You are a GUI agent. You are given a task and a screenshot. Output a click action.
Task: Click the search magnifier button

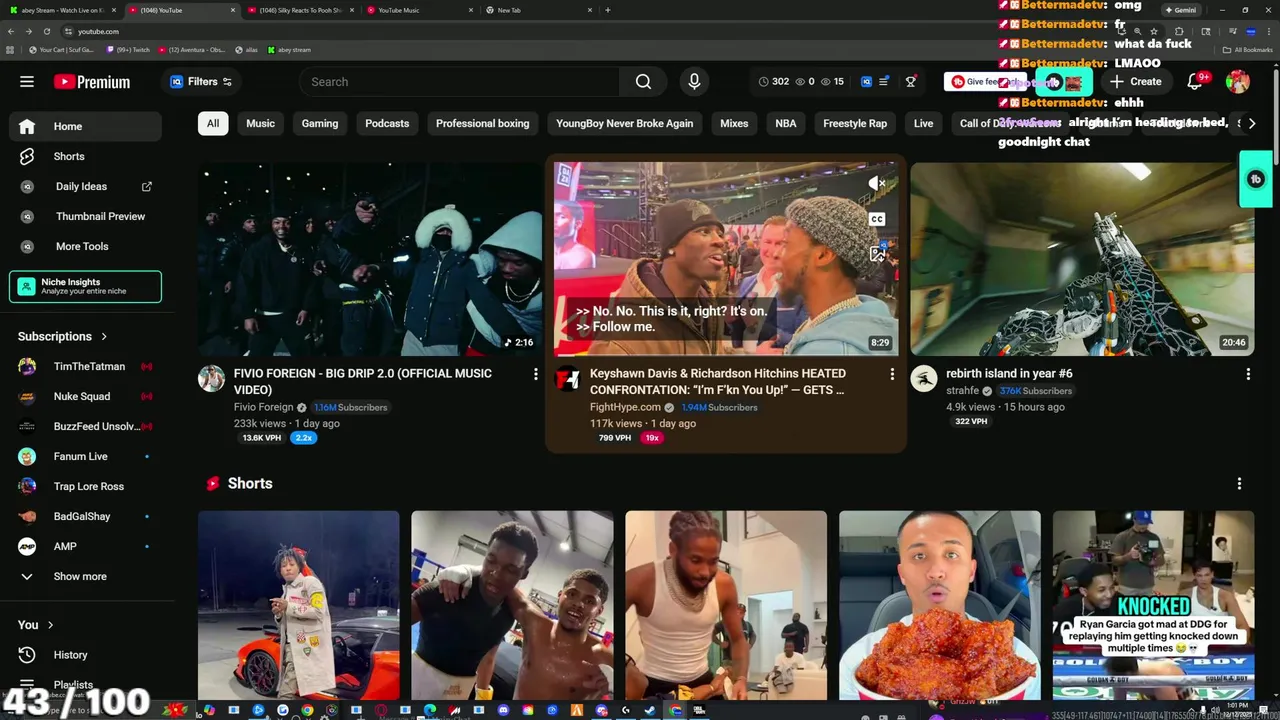(643, 82)
